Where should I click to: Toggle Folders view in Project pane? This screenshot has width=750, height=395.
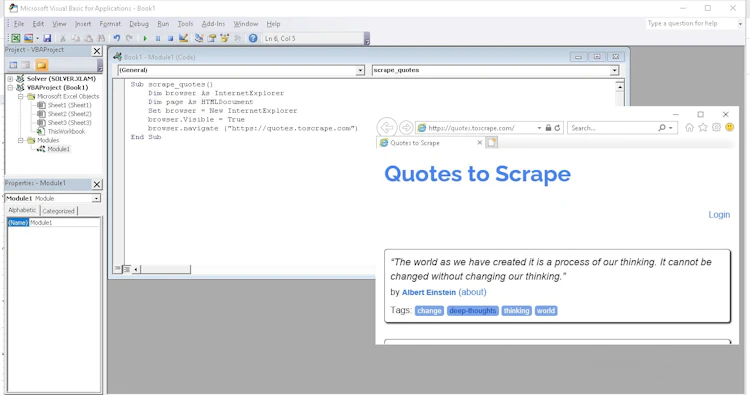pyautogui.click(x=42, y=65)
